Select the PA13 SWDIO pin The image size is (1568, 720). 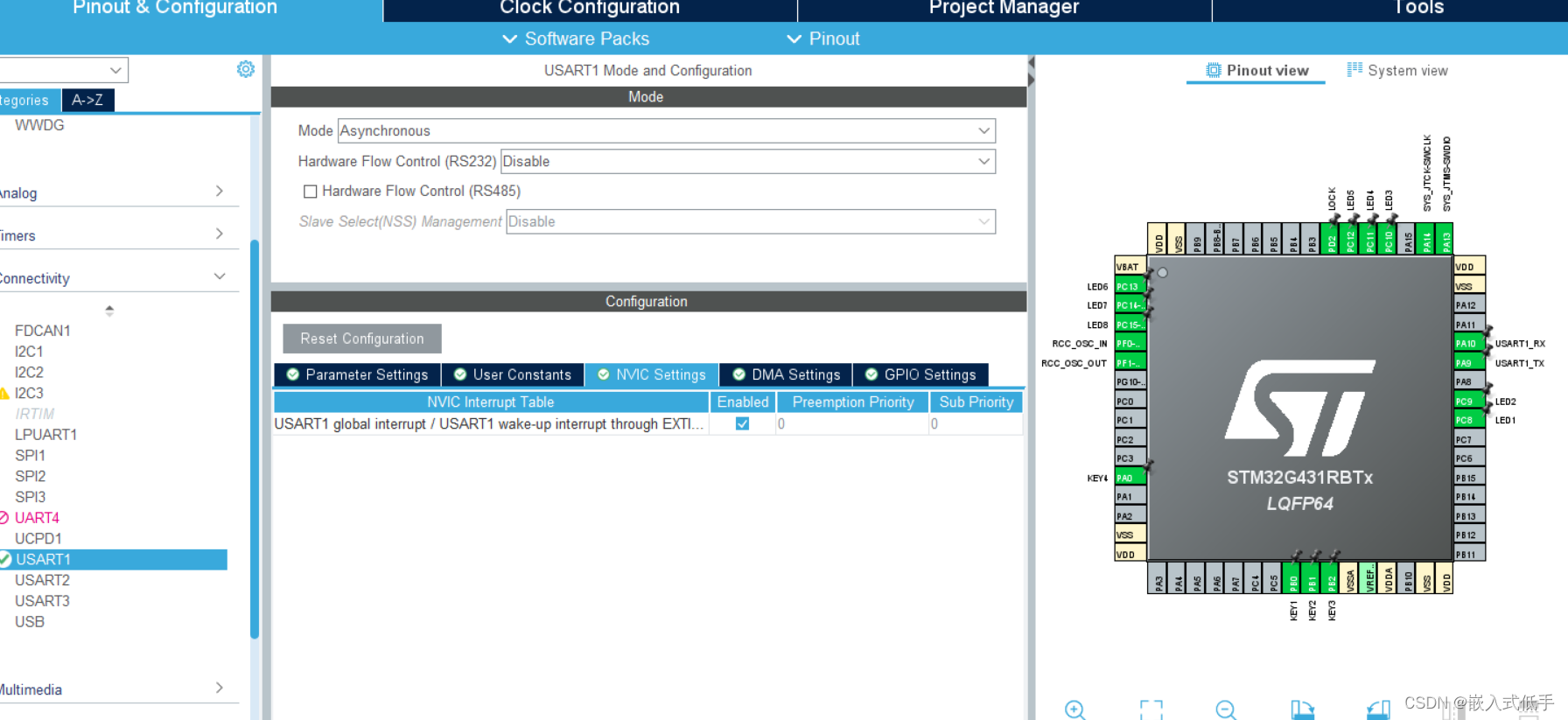pos(1446,239)
